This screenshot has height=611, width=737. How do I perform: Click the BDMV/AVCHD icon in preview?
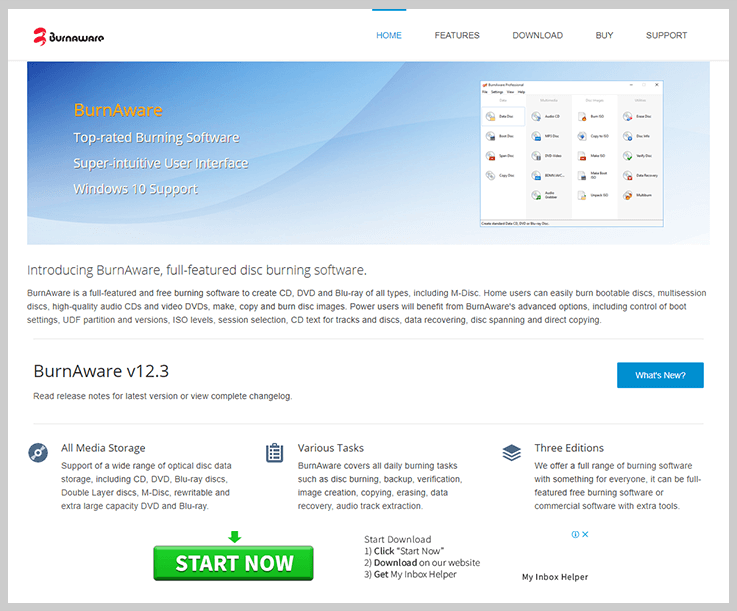(536, 175)
